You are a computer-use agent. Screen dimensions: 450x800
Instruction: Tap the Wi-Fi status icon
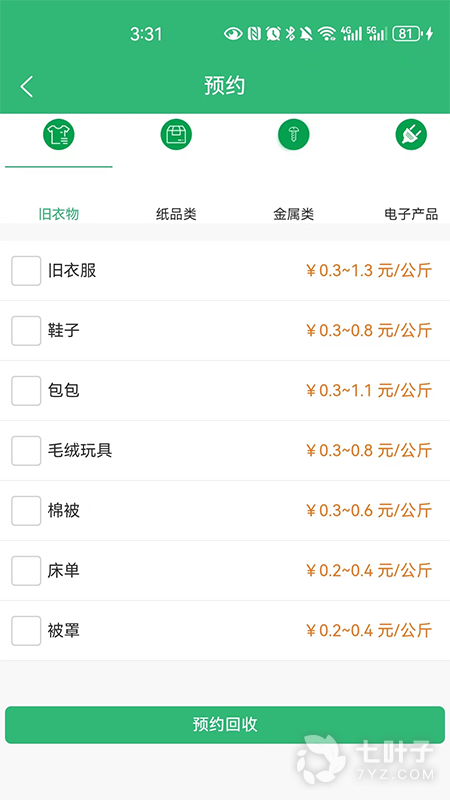tap(326, 34)
